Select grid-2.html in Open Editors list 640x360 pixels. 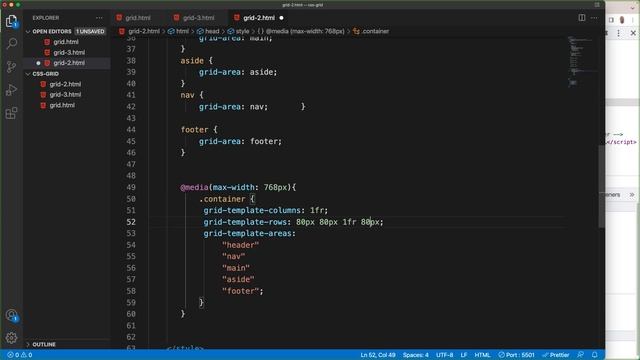[x=69, y=63]
